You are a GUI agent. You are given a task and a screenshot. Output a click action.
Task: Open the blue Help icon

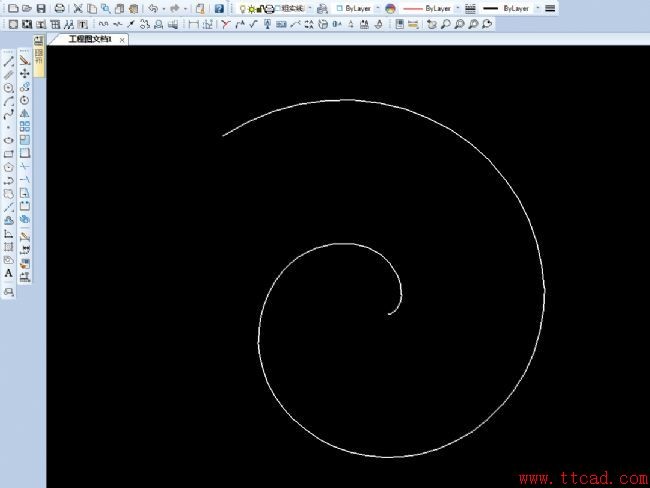point(219,8)
